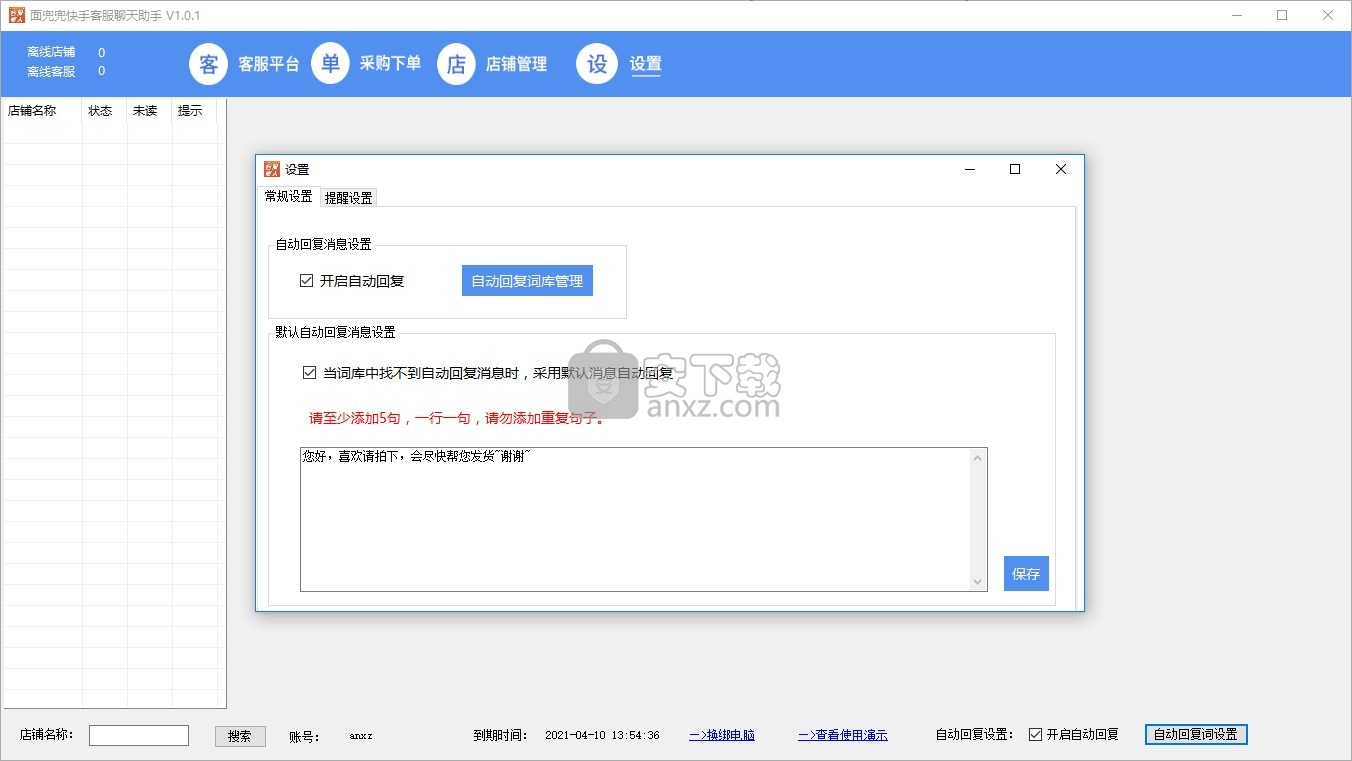
Task: Sort by the 提示 column header
Action: pos(194,111)
